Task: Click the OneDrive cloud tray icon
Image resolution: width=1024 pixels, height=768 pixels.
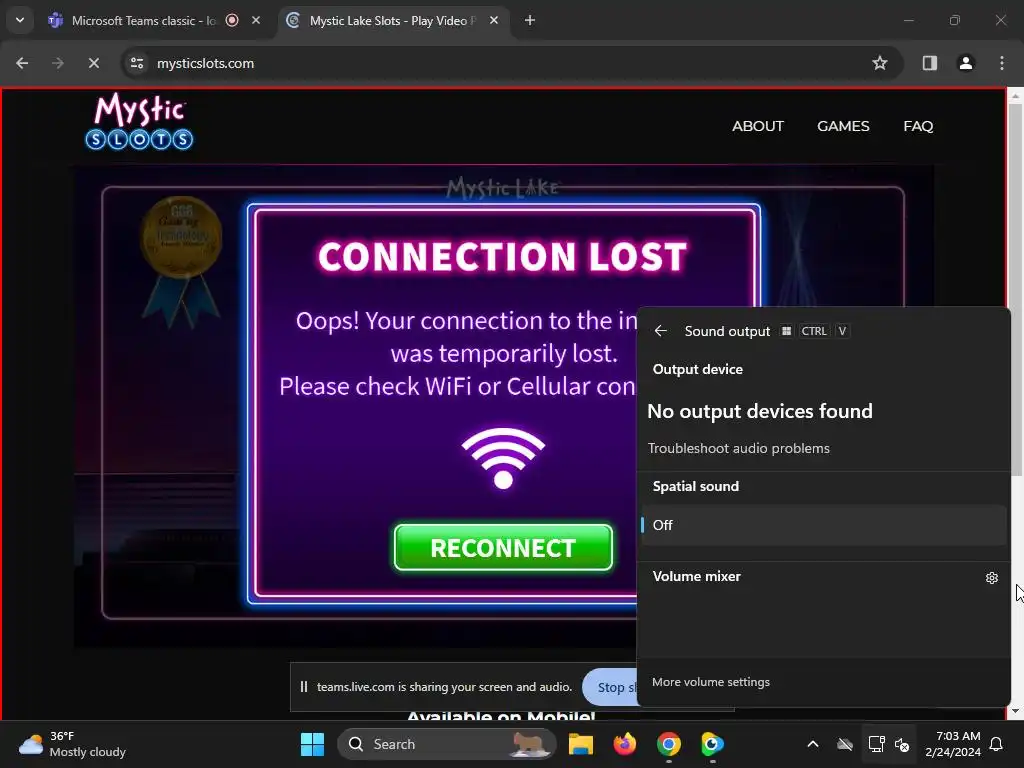Action: [844, 744]
